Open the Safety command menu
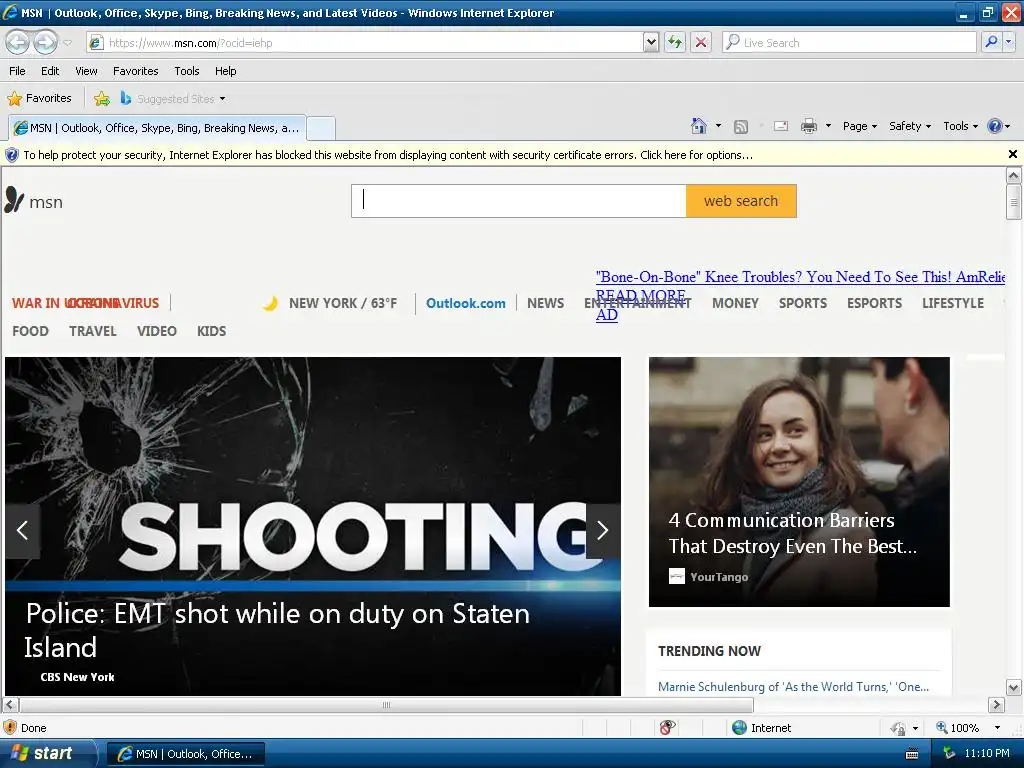 (910, 126)
